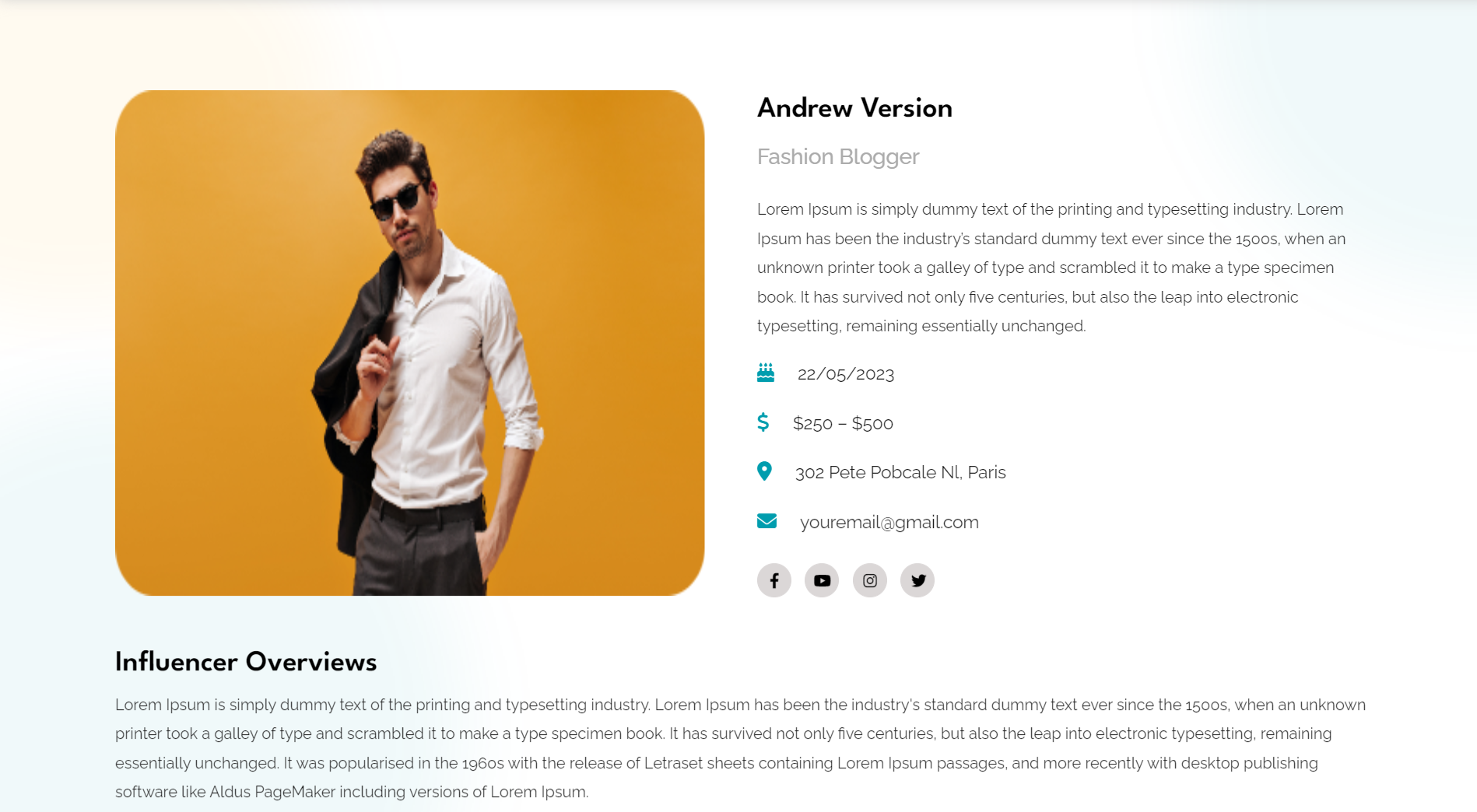Viewport: 1477px width, 812px height.
Task: Click the overview paragraph under Influencer Overviews
Action: (740, 748)
